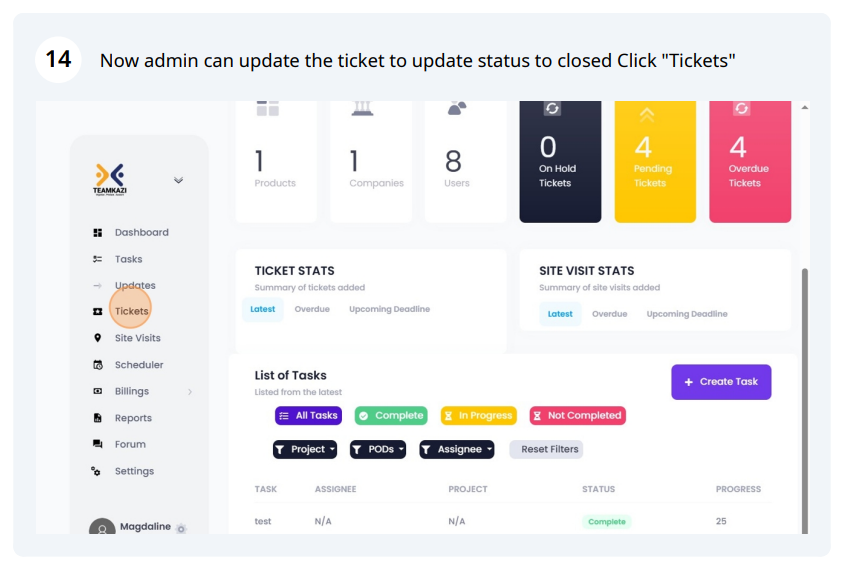Click the gear icon beside Magdaline

(181, 529)
